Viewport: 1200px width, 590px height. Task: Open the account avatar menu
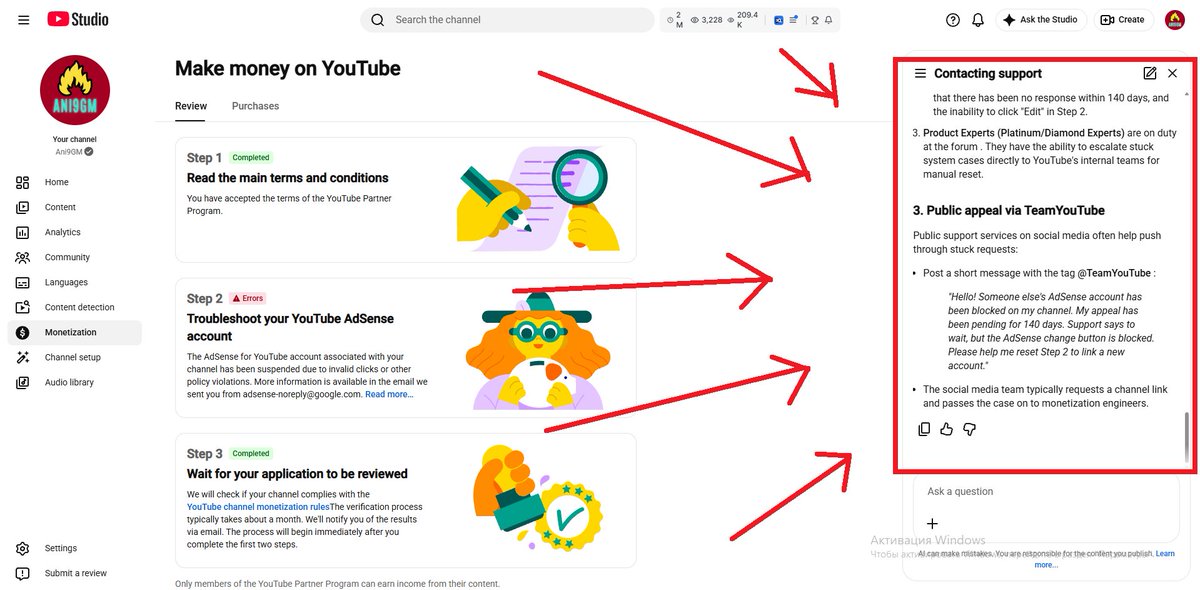[x=1174, y=20]
